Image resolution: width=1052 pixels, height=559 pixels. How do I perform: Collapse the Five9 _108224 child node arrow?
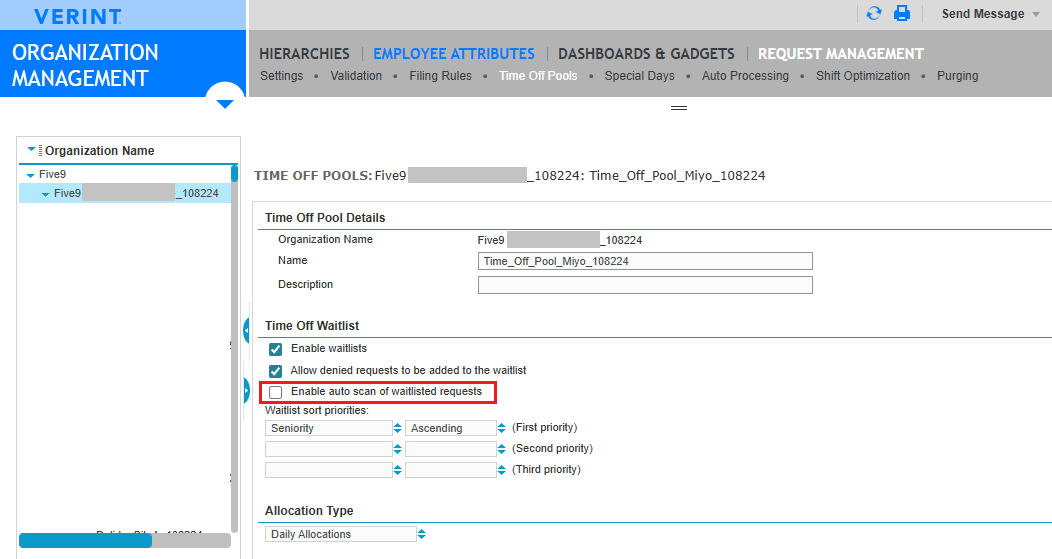coord(46,194)
